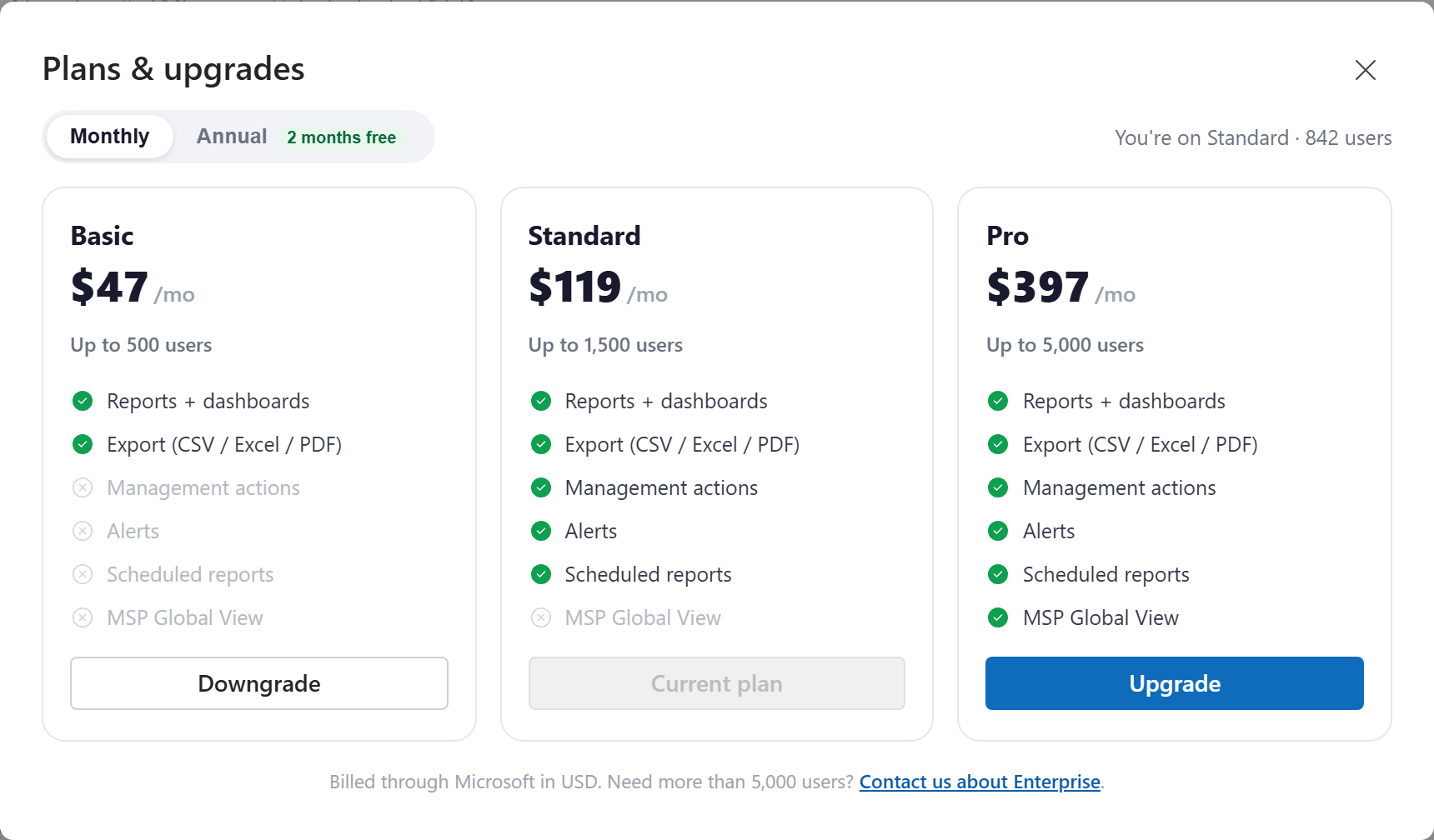Open Contact us about Enterprise link
The width and height of the screenshot is (1434, 840).
pyautogui.click(x=980, y=782)
